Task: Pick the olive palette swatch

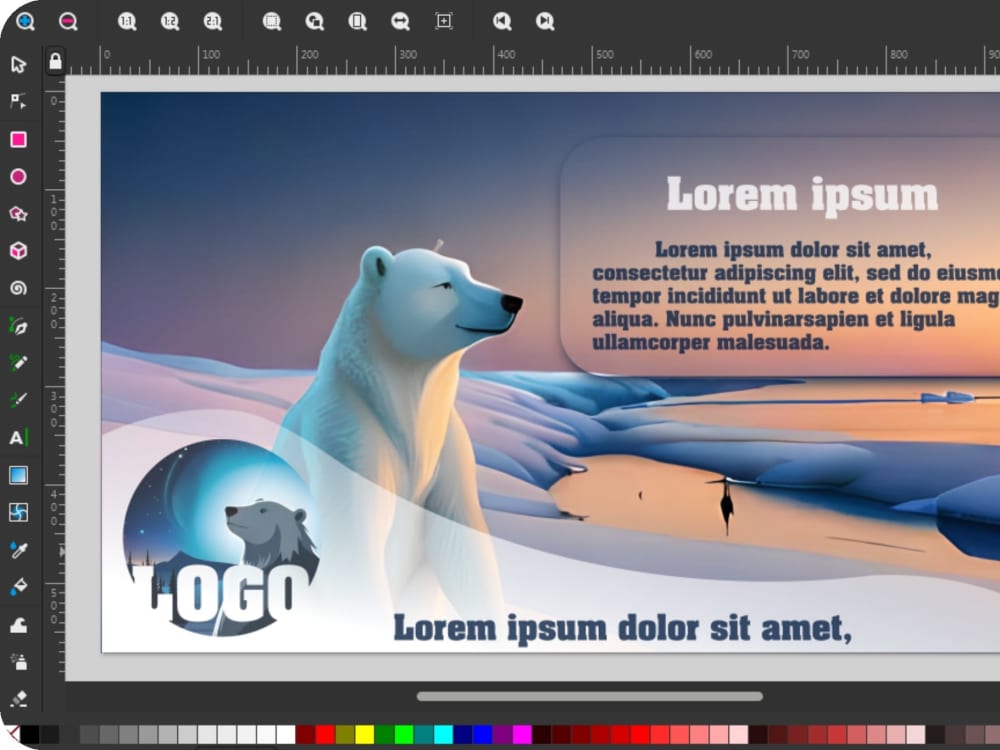Action: pos(345,735)
